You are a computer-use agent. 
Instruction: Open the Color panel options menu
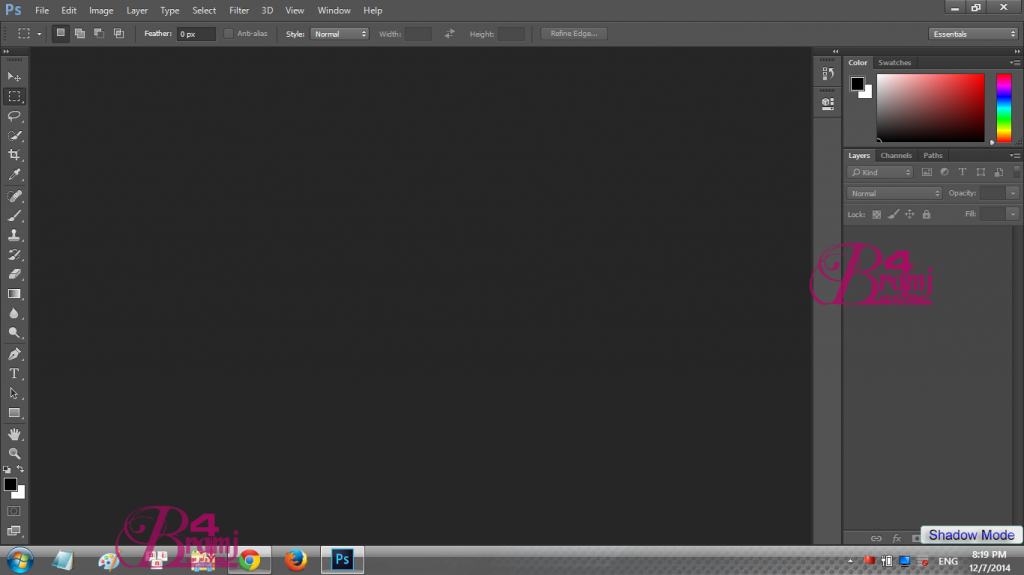coord(1015,63)
